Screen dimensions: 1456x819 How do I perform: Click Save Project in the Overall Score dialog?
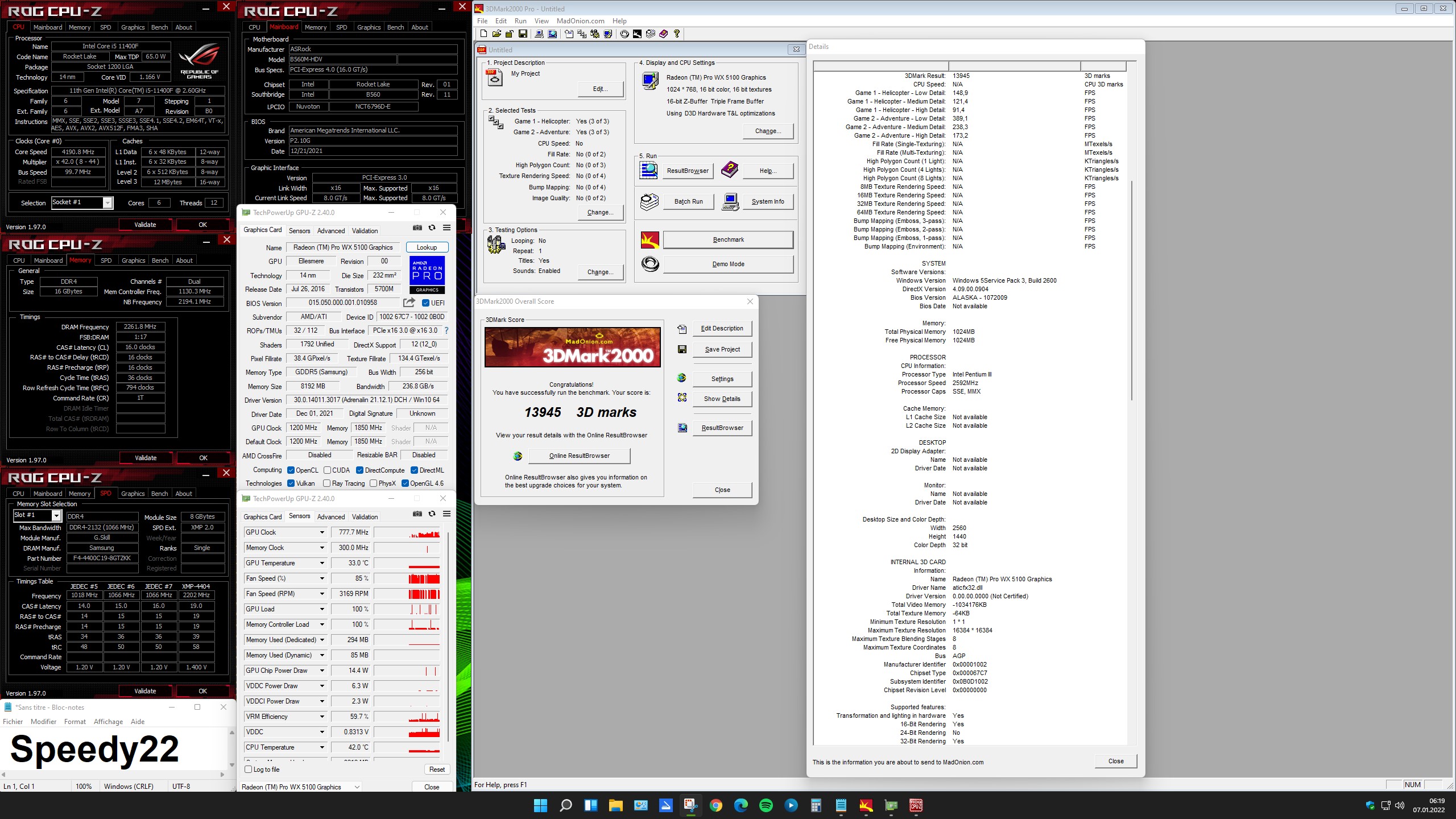[x=722, y=349]
